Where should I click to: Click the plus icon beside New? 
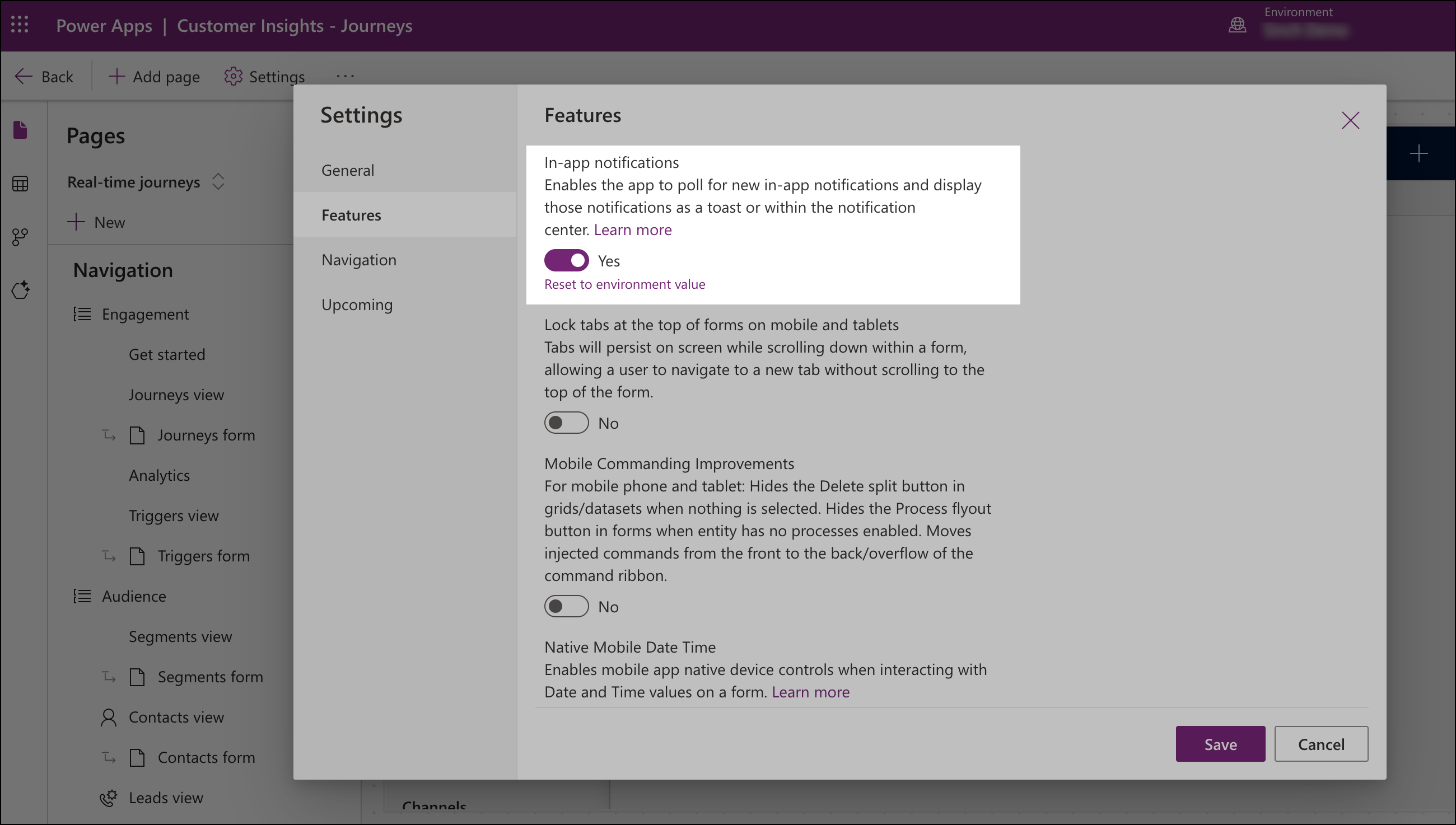(76, 222)
